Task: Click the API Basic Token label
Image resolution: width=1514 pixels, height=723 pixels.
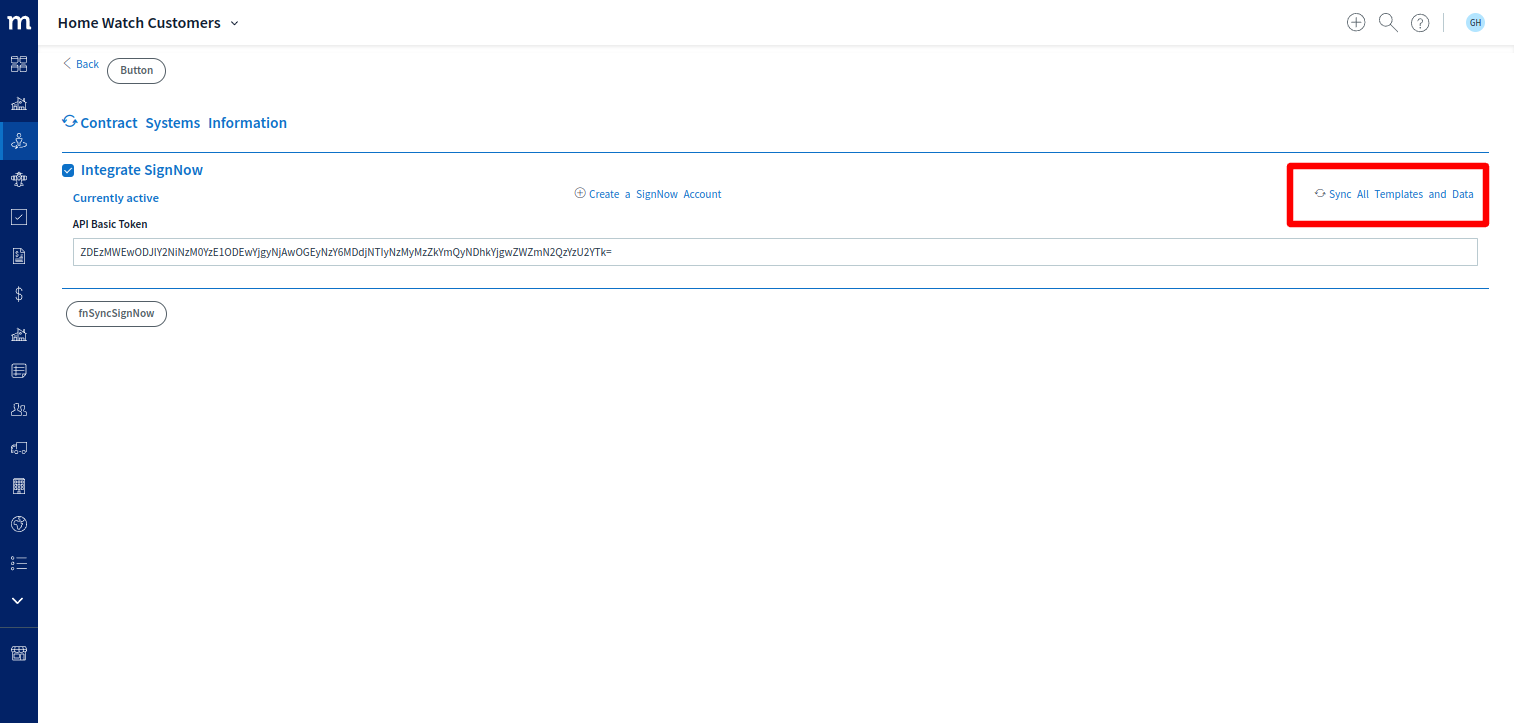Action: (110, 224)
